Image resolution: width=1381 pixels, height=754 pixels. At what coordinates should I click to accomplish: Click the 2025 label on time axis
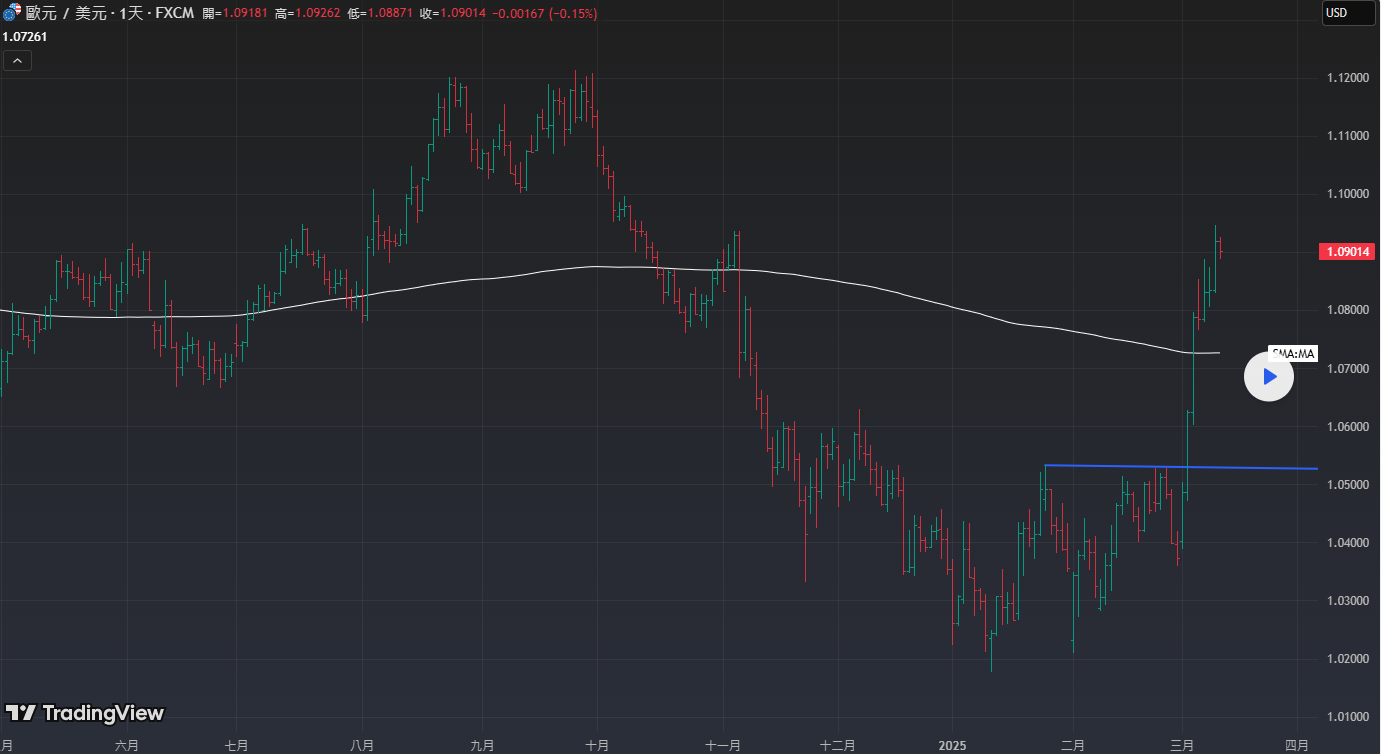951,745
